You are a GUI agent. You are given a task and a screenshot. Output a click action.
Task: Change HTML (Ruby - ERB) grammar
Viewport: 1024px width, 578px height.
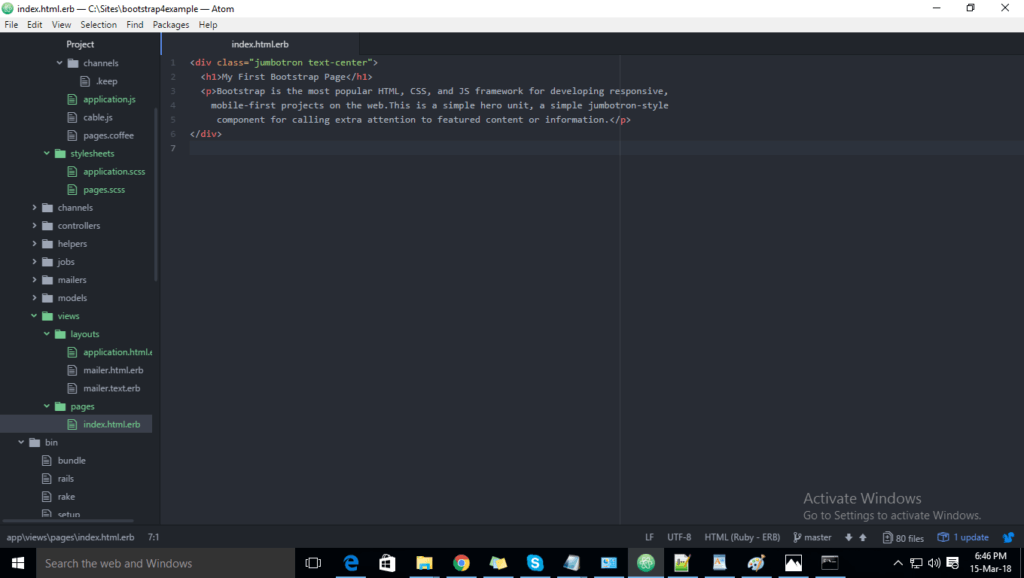(x=742, y=538)
